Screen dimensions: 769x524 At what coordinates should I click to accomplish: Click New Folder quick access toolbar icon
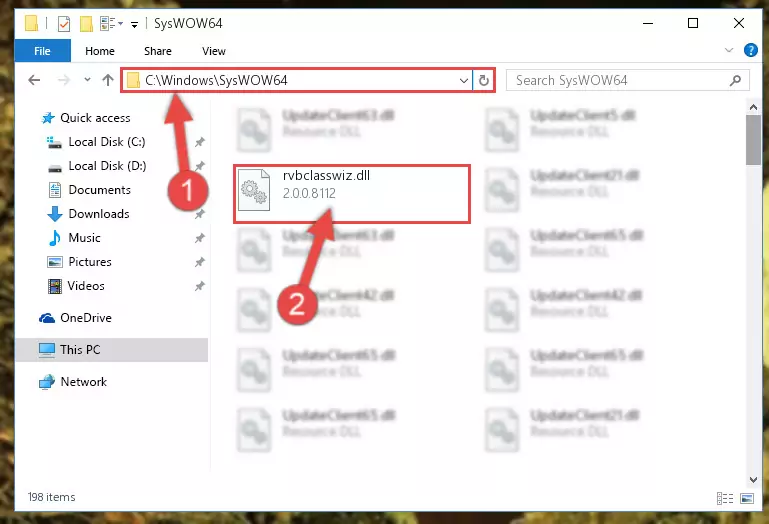[86, 24]
